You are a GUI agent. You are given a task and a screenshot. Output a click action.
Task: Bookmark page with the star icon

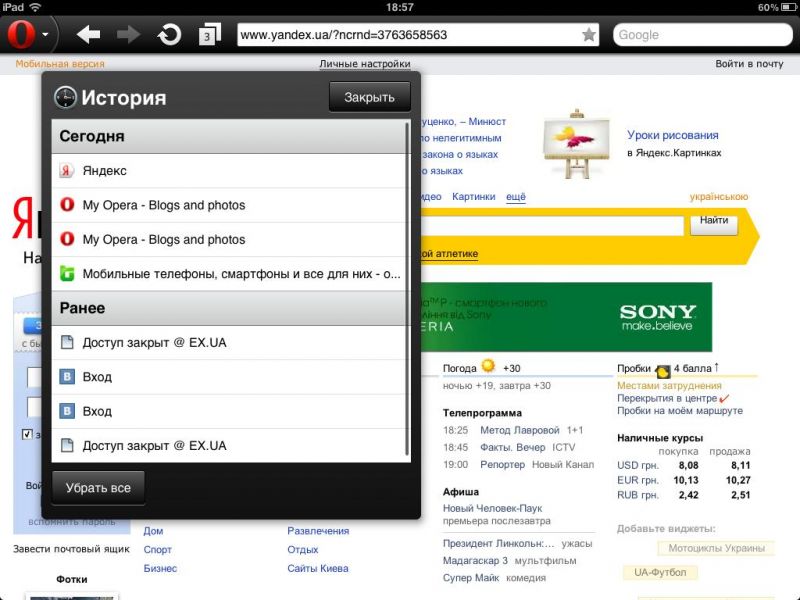(x=589, y=35)
